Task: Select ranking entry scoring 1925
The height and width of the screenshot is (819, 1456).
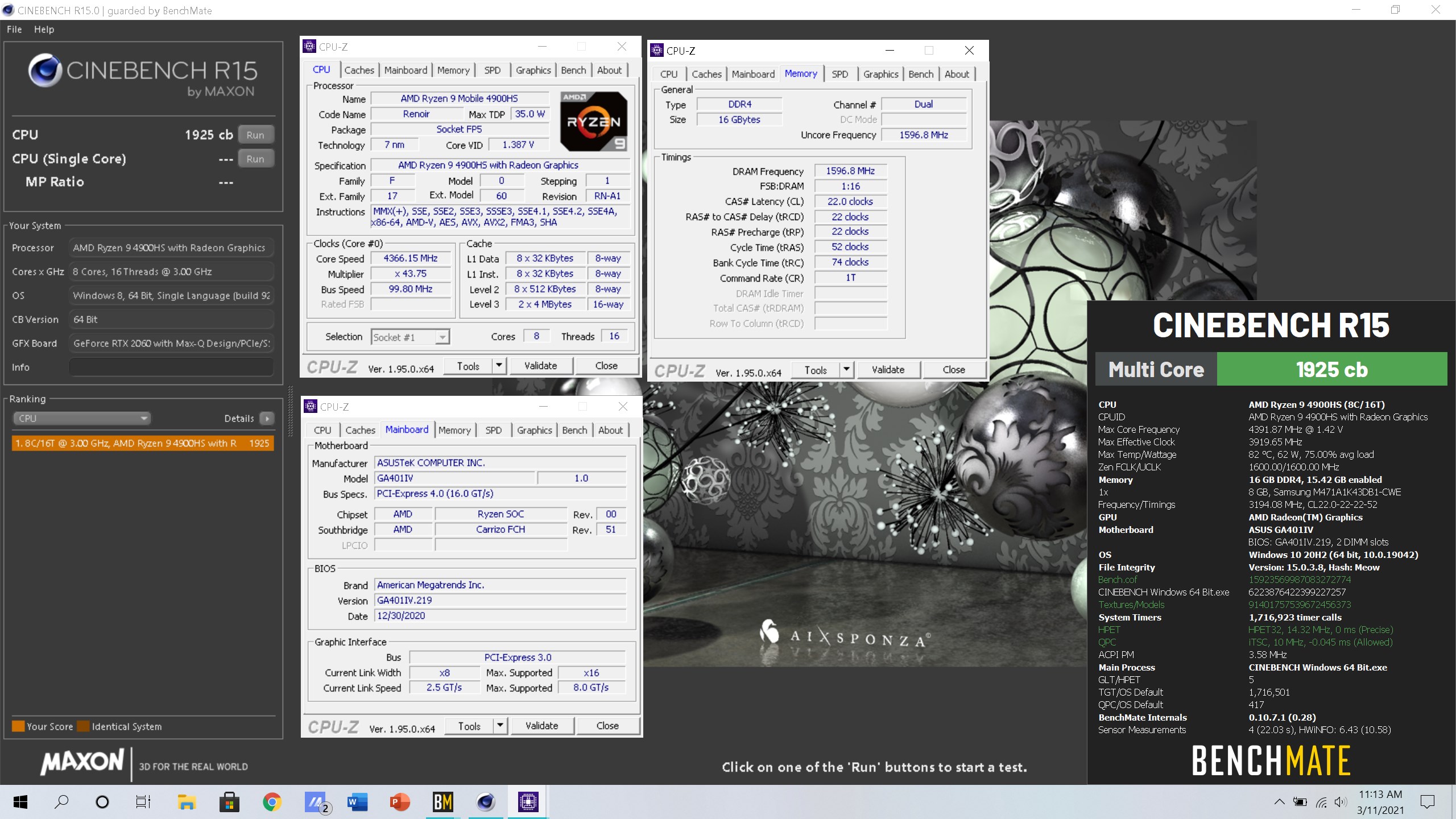Action: 143,443
